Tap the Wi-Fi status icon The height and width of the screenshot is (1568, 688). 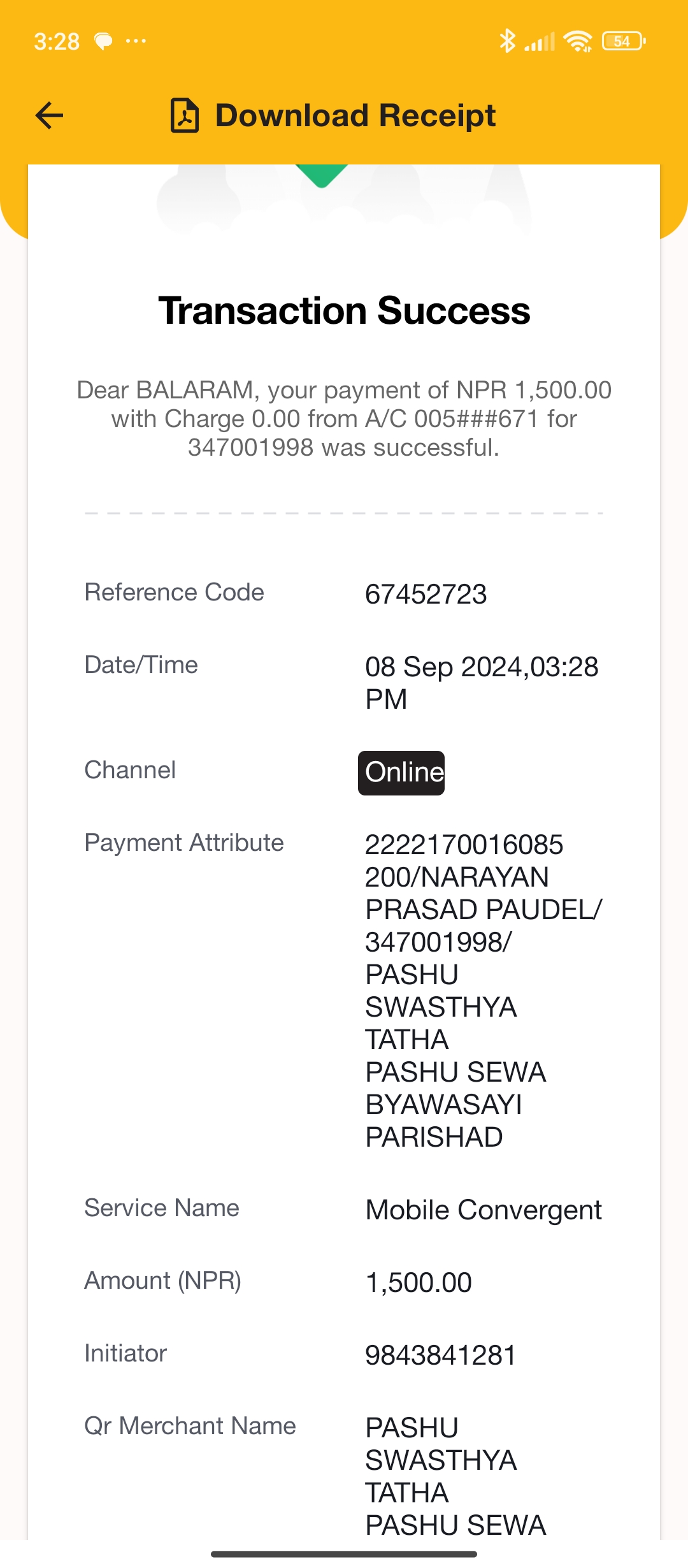pyautogui.click(x=578, y=41)
